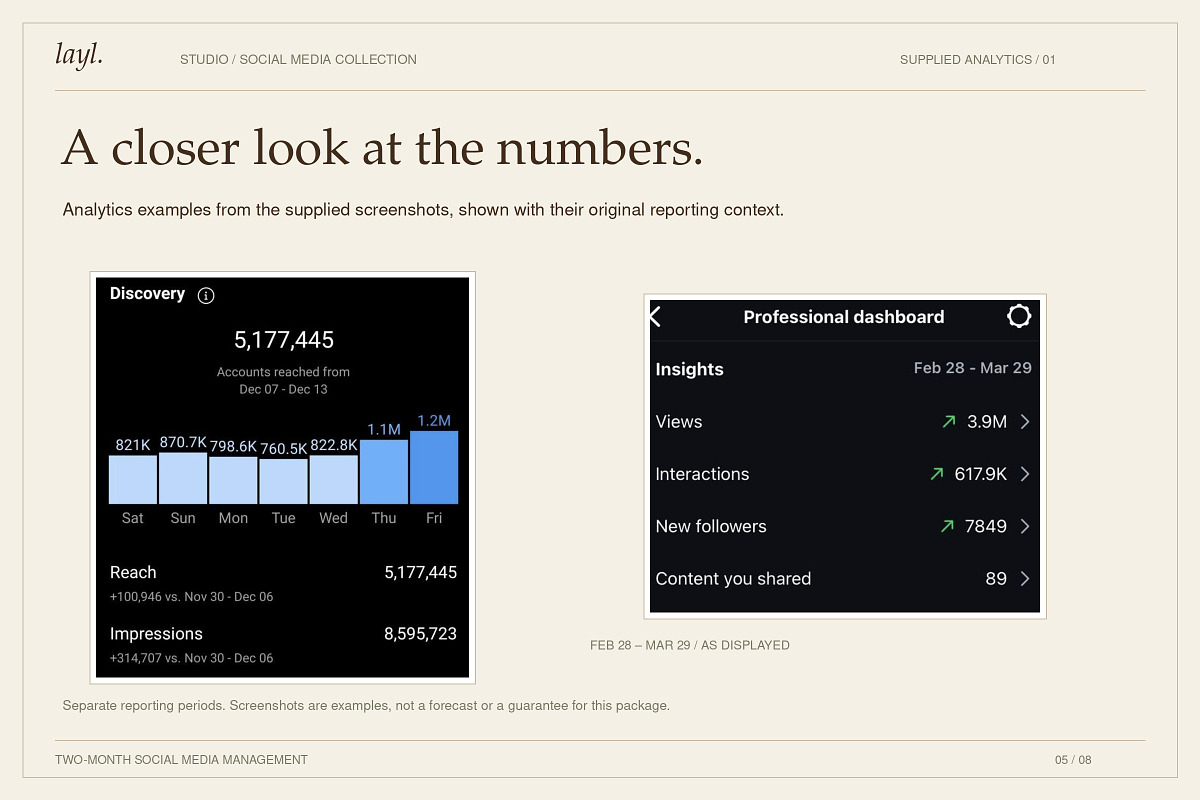Click the green trend arrow beside 617.9K
The image size is (1200, 800).
pyautogui.click(x=937, y=474)
